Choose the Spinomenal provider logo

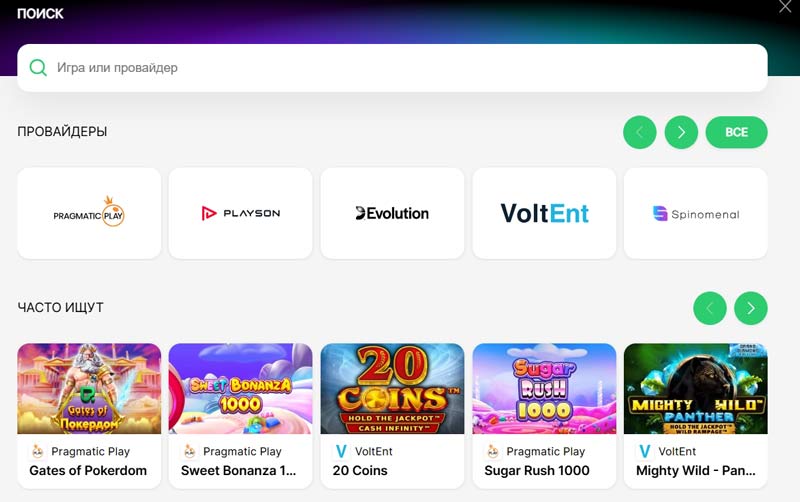click(x=695, y=213)
